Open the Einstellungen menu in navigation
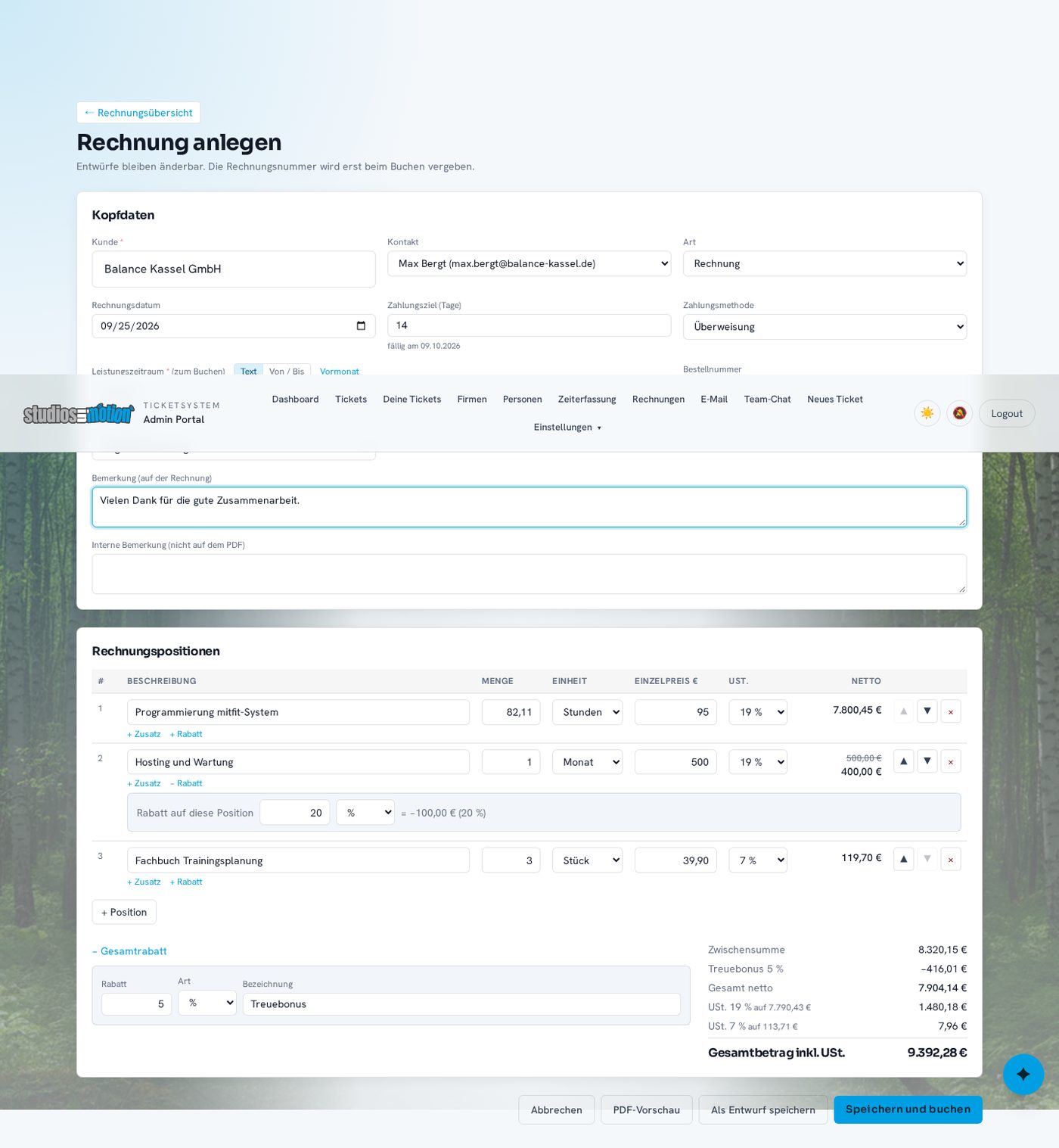Viewport: 1059px width, 1148px height. pyautogui.click(x=567, y=428)
